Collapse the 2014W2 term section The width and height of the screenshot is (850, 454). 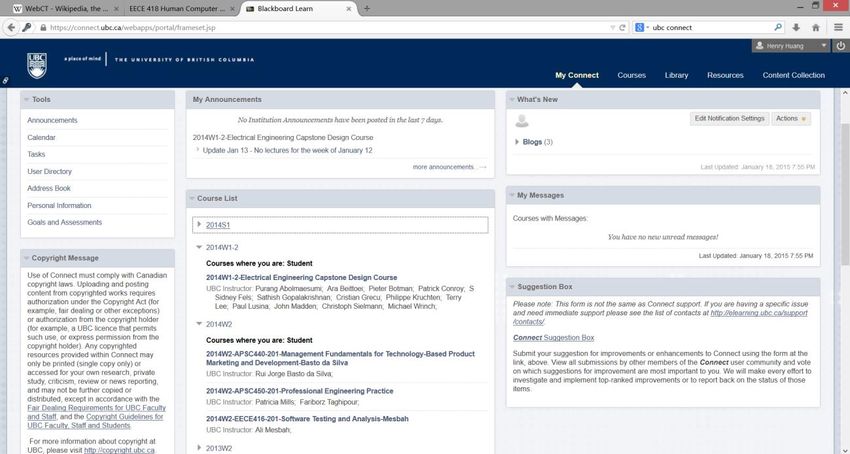pyautogui.click(x=199, y=324)
